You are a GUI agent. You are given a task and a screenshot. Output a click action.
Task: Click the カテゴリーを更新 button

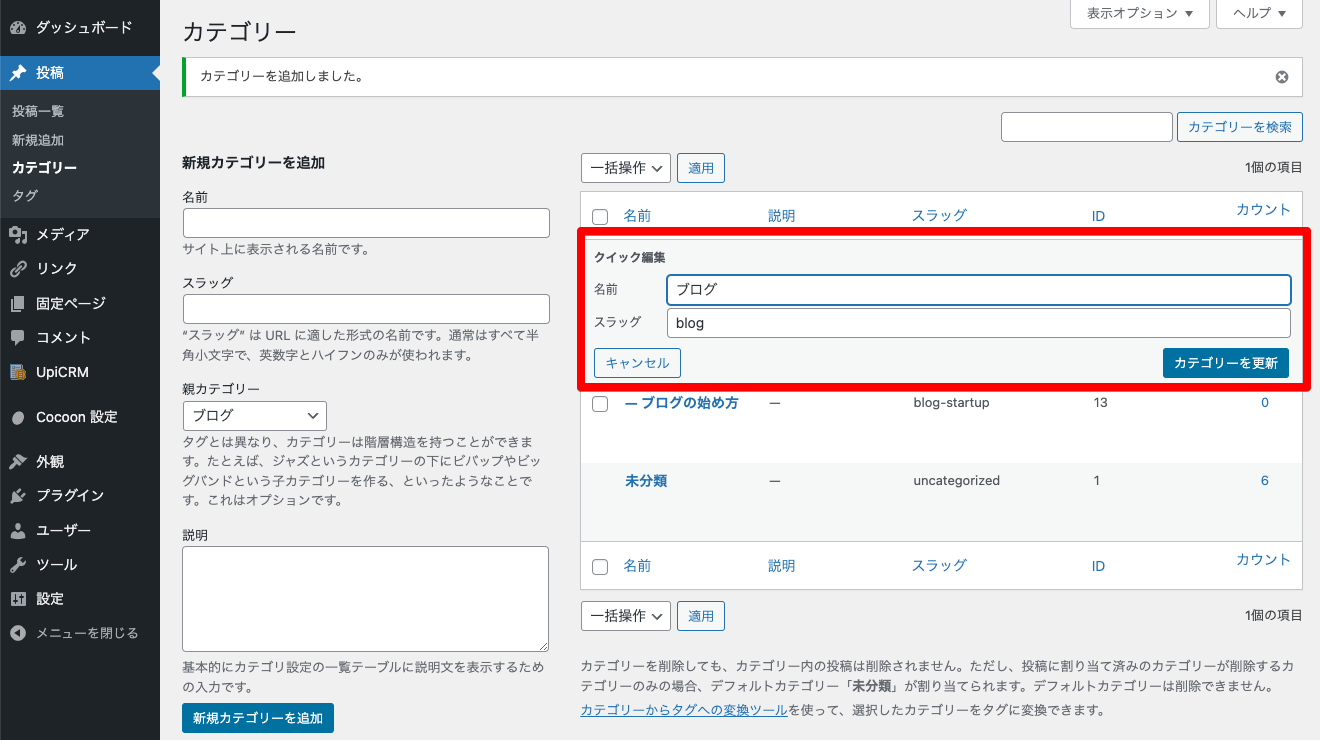(1226, 363)
